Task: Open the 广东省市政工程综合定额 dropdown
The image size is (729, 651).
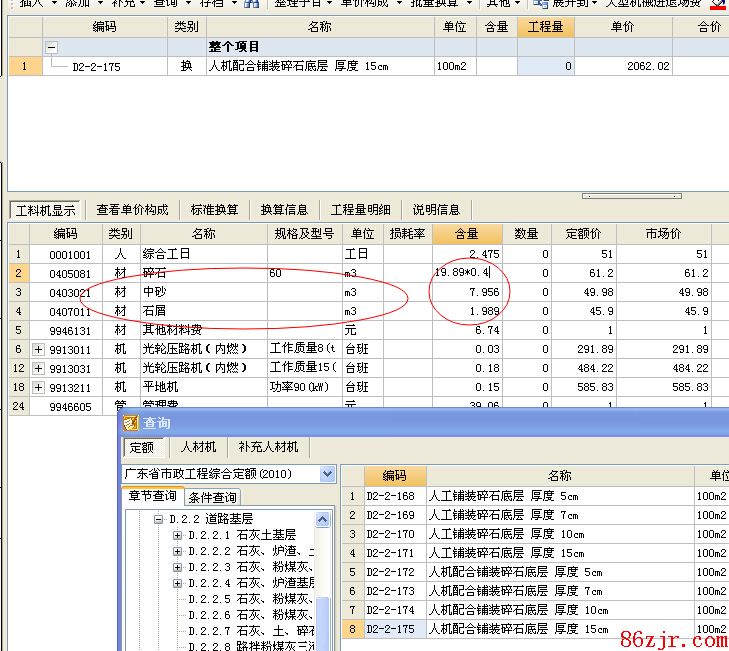Action: coord(327,474)
